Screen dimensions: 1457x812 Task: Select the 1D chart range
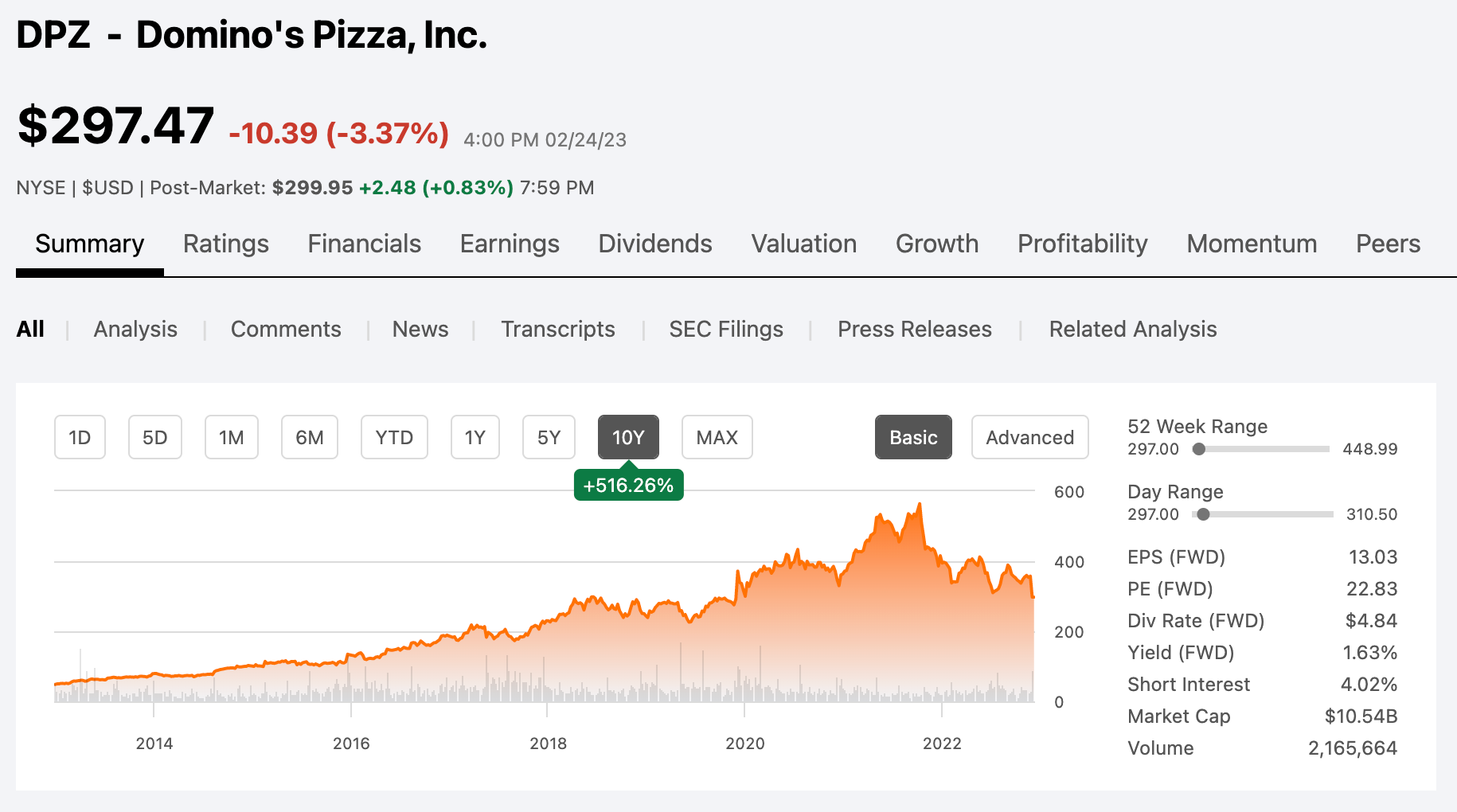pos(80,437)
